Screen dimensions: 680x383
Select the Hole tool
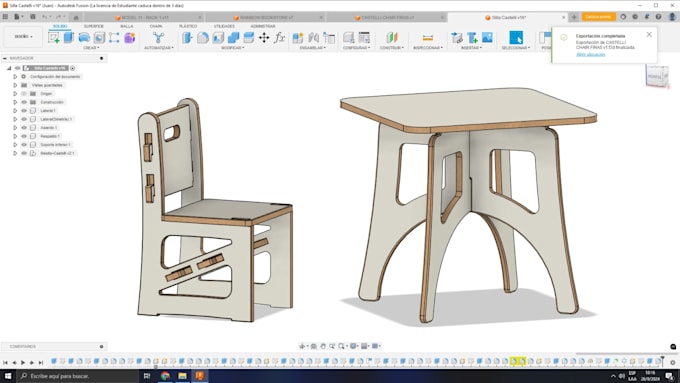99,38
